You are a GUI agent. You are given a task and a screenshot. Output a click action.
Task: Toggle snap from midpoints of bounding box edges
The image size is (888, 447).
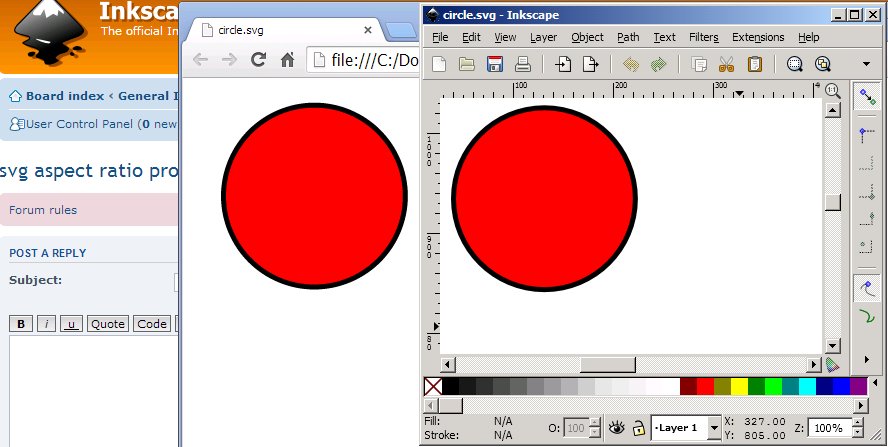pyautogui.click(x=866, y=219)
